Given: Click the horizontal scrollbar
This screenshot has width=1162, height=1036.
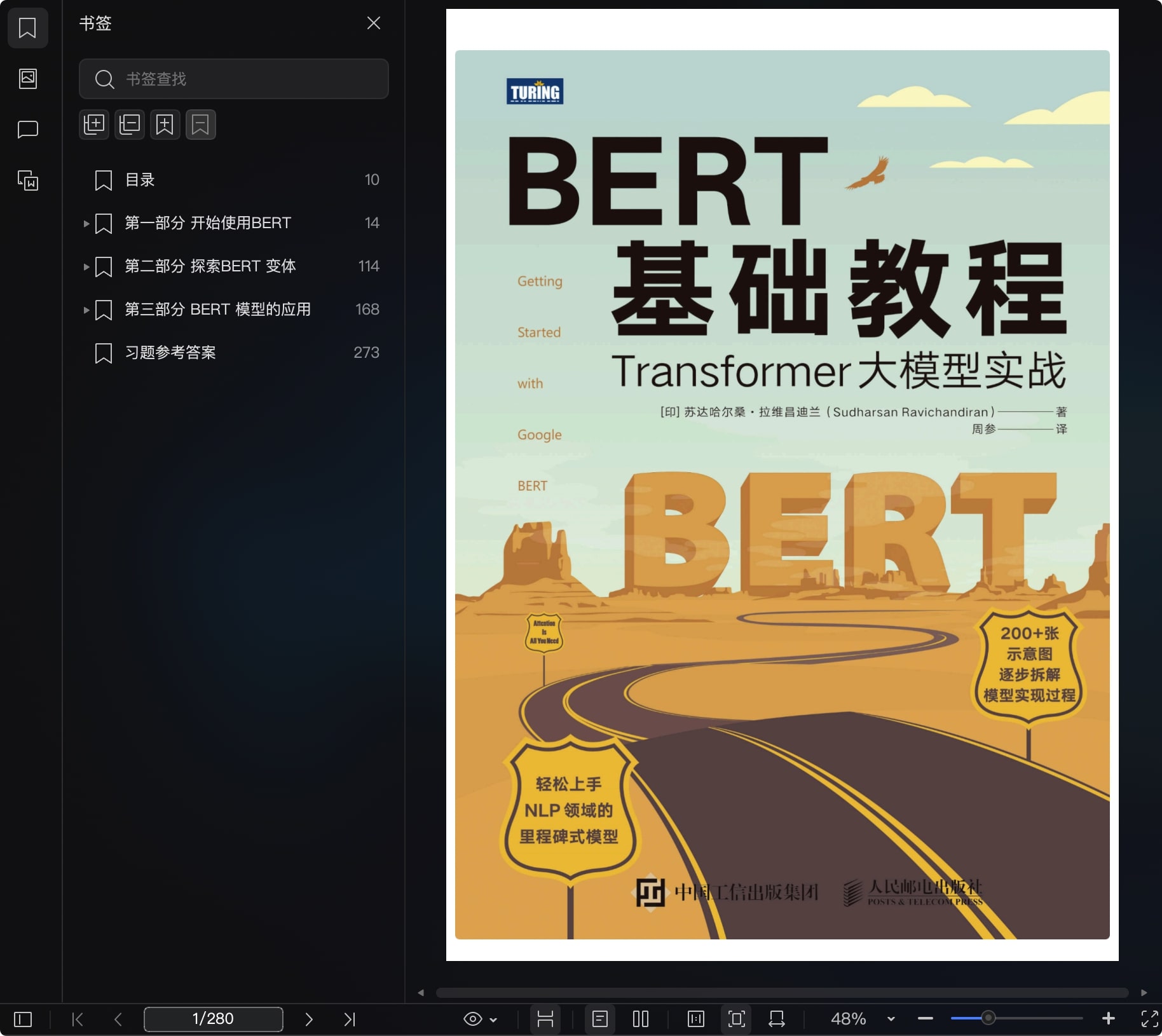Looking at the screenshot, I should pos(783,993).
